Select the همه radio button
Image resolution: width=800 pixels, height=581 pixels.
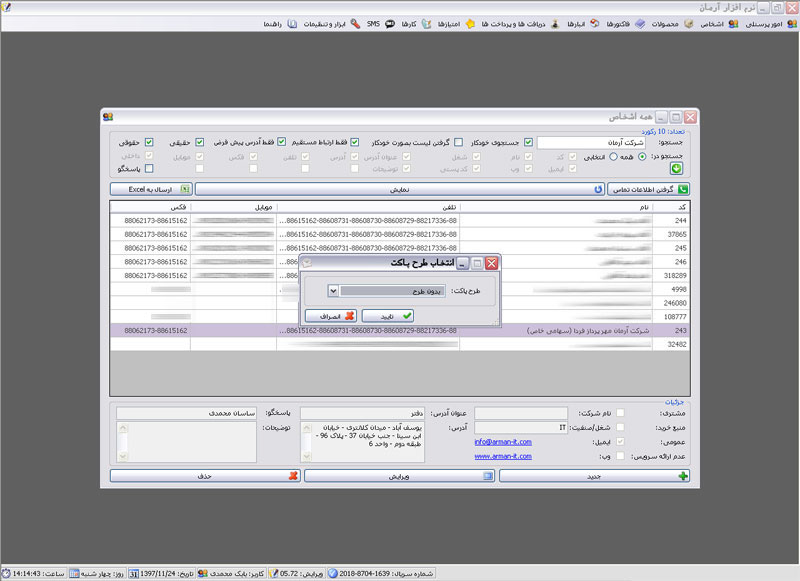[x=642, y=157]
